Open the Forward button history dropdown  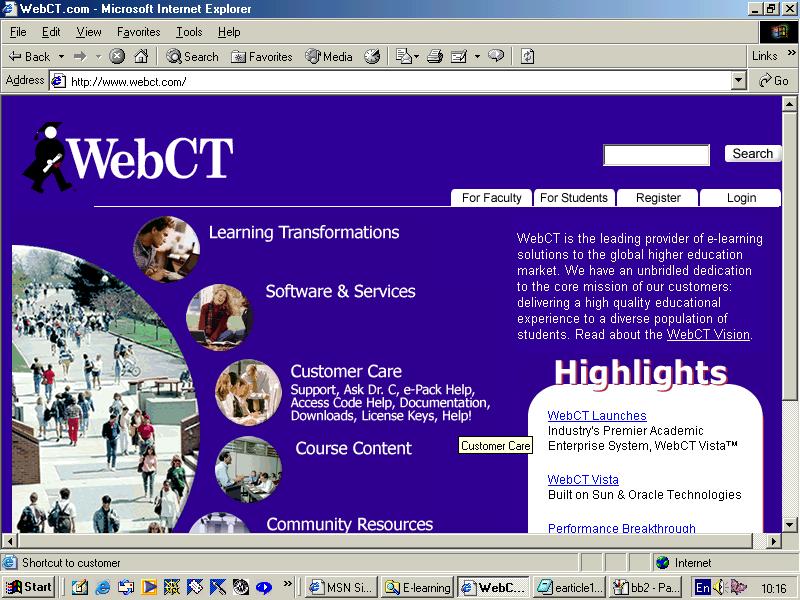[x=98, y=57]
